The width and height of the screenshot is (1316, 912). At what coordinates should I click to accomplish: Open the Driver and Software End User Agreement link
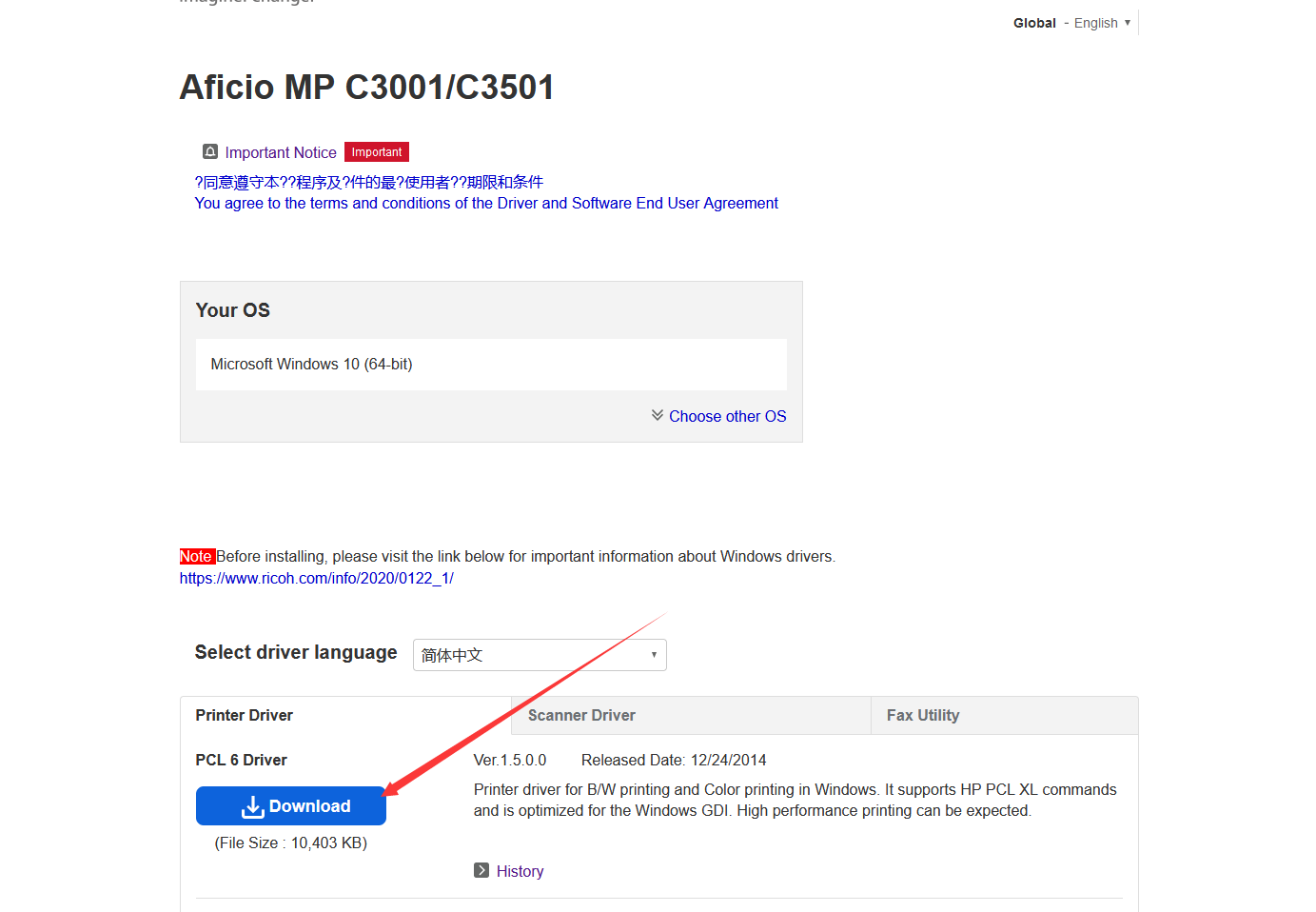[x=486, y=203]
